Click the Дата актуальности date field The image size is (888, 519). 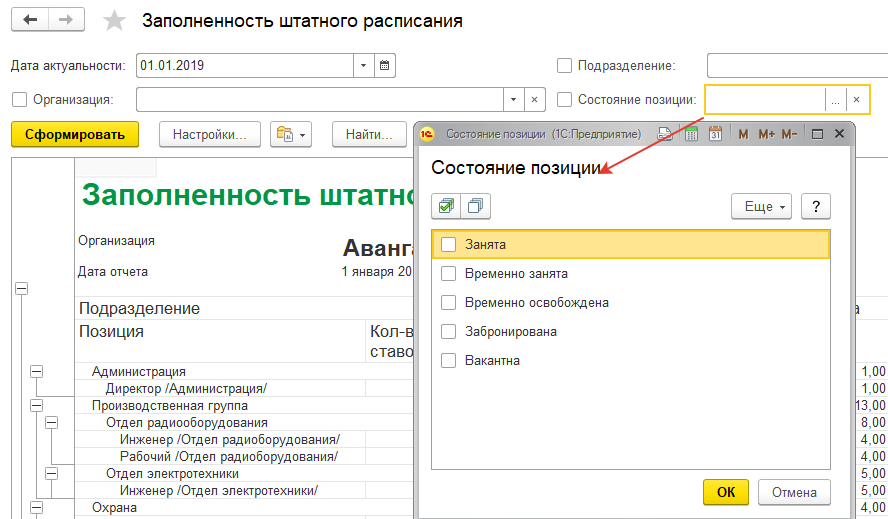pos(245,66)
